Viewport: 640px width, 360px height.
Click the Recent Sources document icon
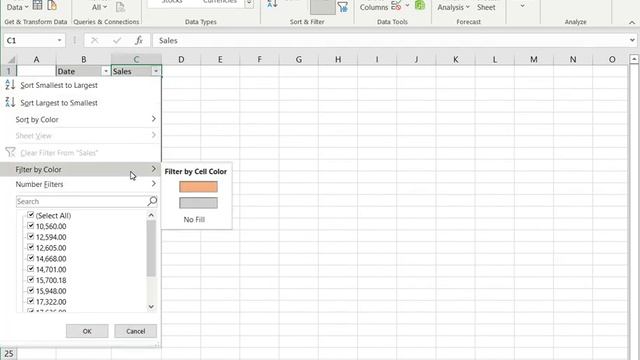point(52,5)
